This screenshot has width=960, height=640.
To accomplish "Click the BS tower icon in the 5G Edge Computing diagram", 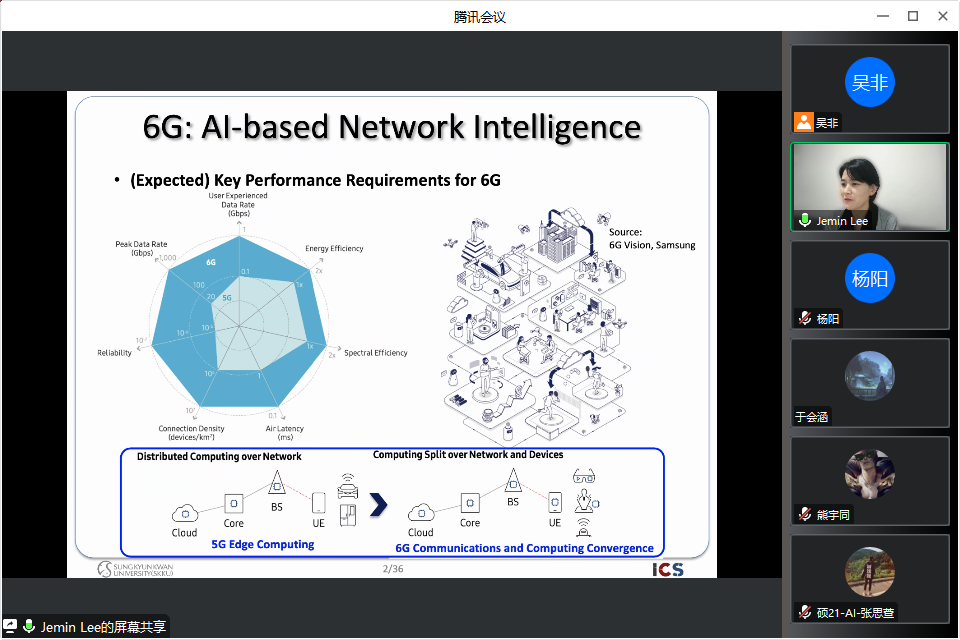I will [x=277, y=483].
